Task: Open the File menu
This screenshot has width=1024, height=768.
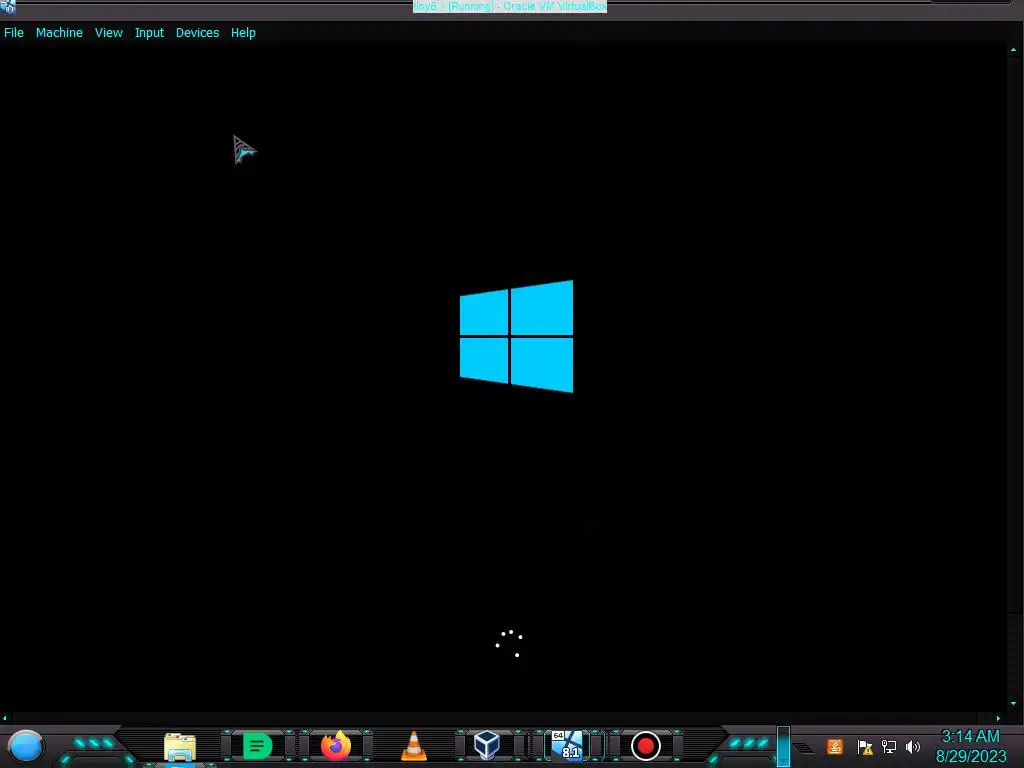Action: tap(14, 33)
